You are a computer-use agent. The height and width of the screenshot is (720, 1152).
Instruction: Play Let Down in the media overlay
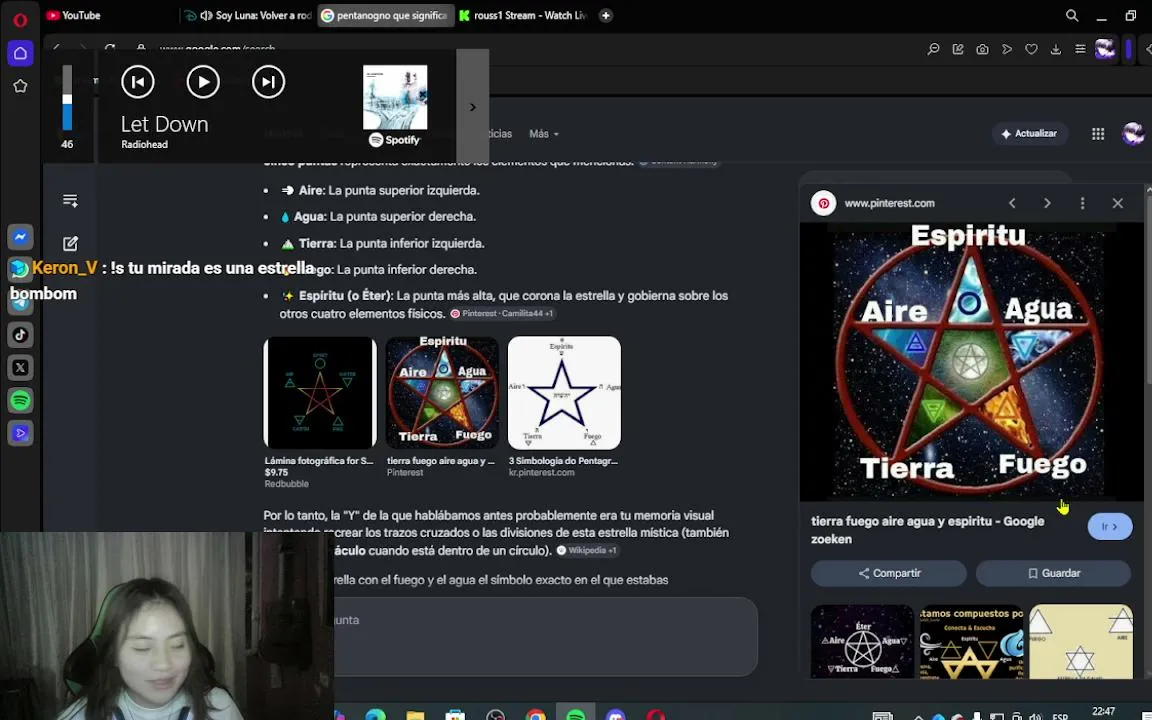coord(203,82)
